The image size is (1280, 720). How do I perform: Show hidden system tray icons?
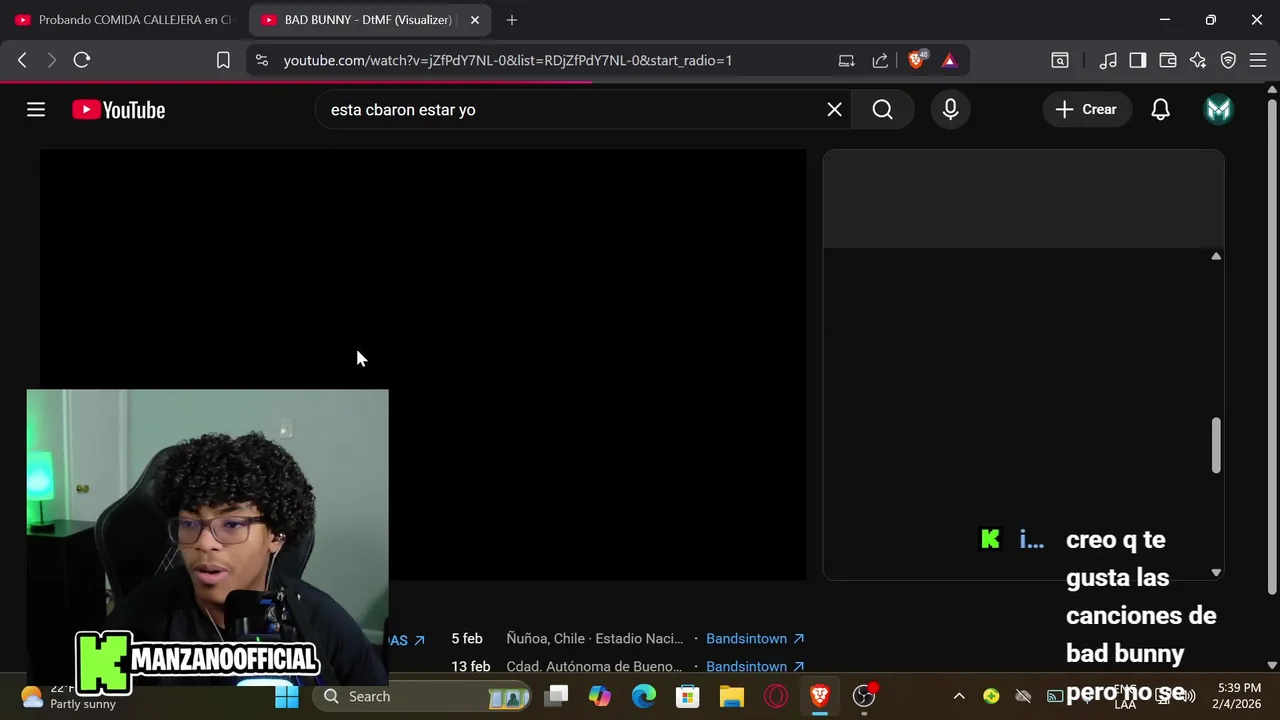959,696
